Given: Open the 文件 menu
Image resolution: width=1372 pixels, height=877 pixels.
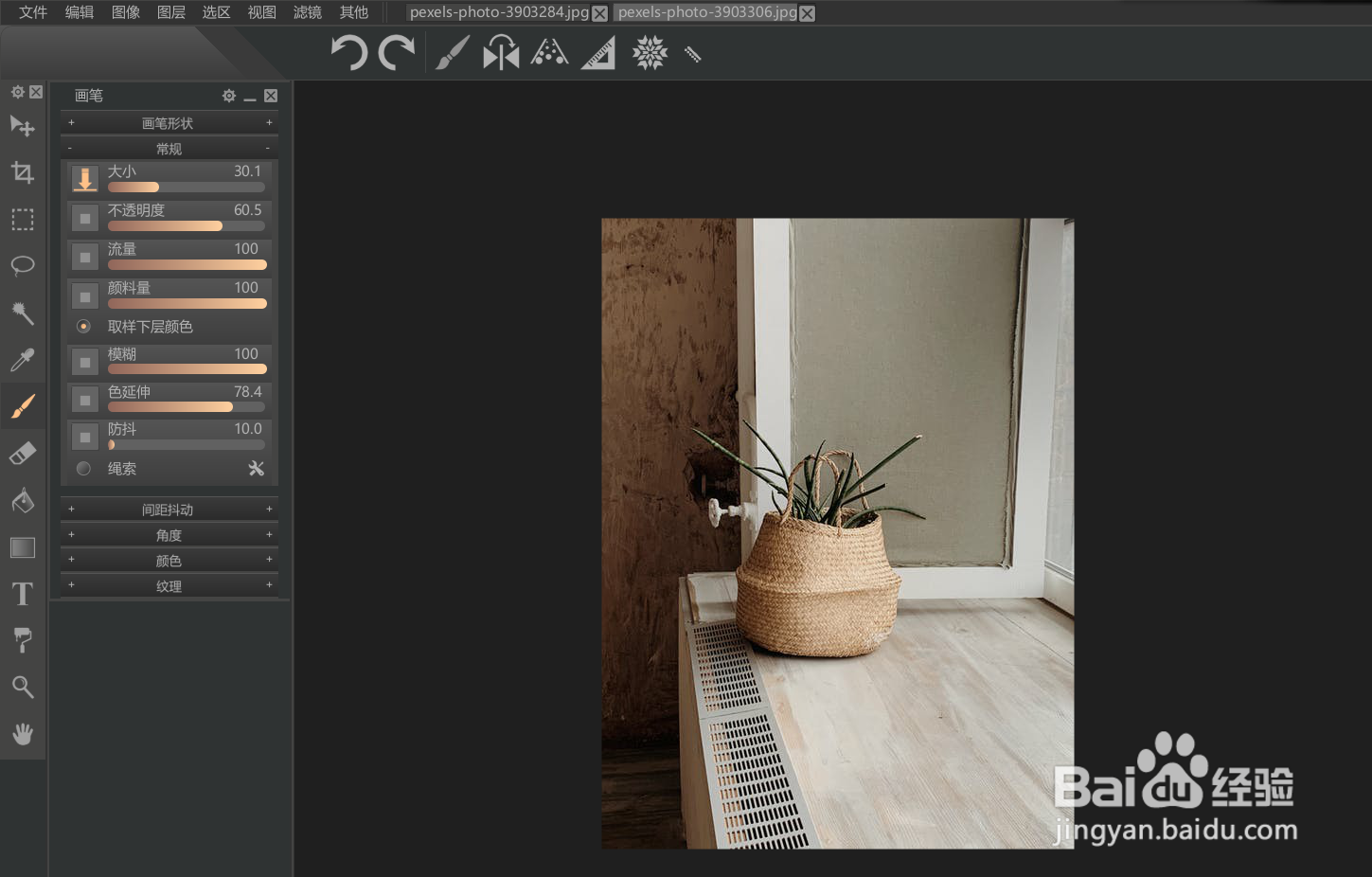Looking at the screenshot, I should coord(33,12).
